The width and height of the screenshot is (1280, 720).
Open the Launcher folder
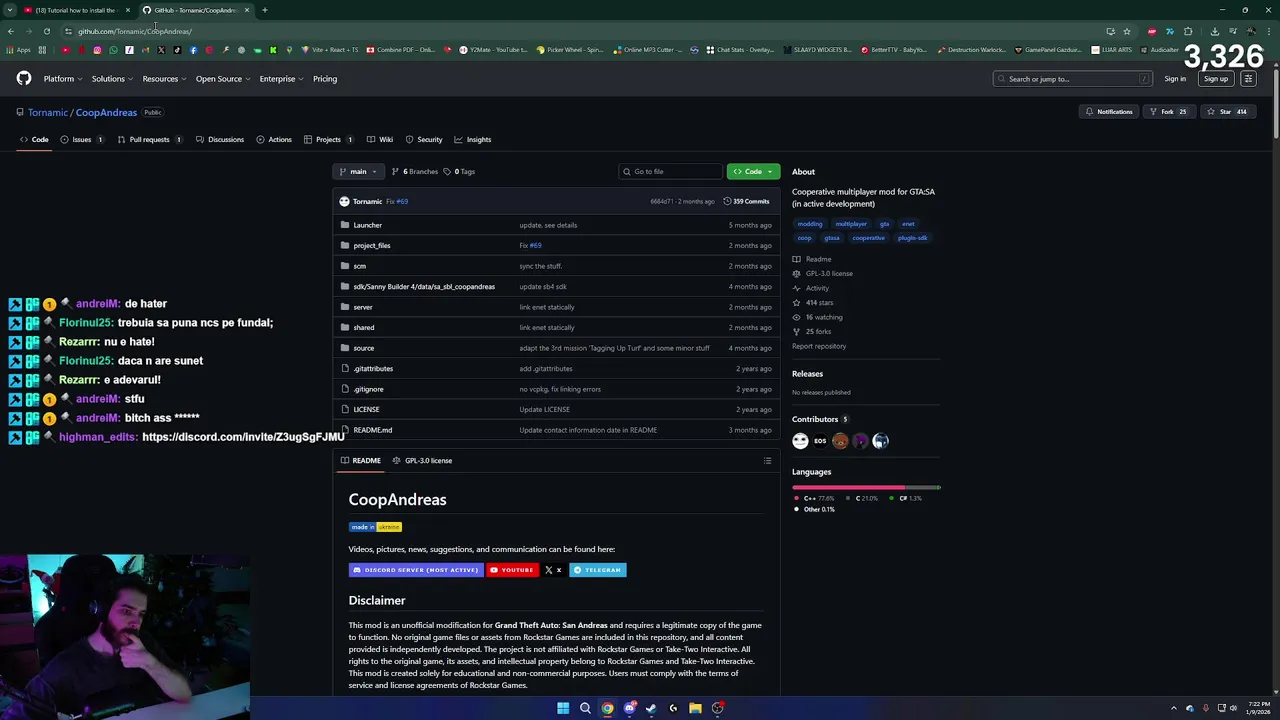(367, 225)
